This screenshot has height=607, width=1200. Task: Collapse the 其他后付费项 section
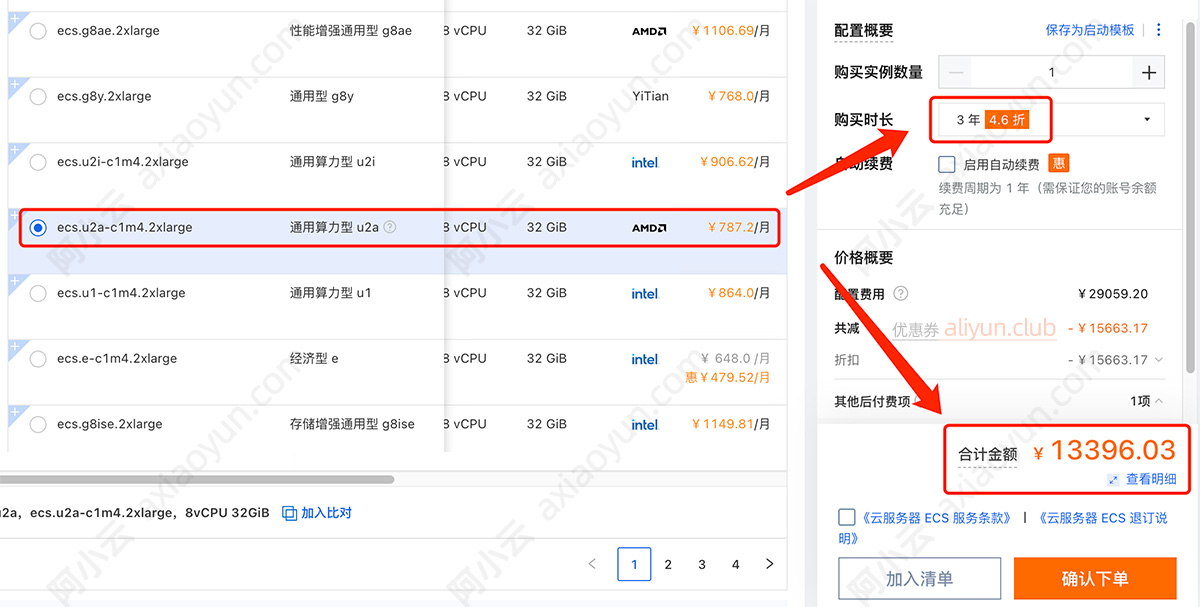1159,401
